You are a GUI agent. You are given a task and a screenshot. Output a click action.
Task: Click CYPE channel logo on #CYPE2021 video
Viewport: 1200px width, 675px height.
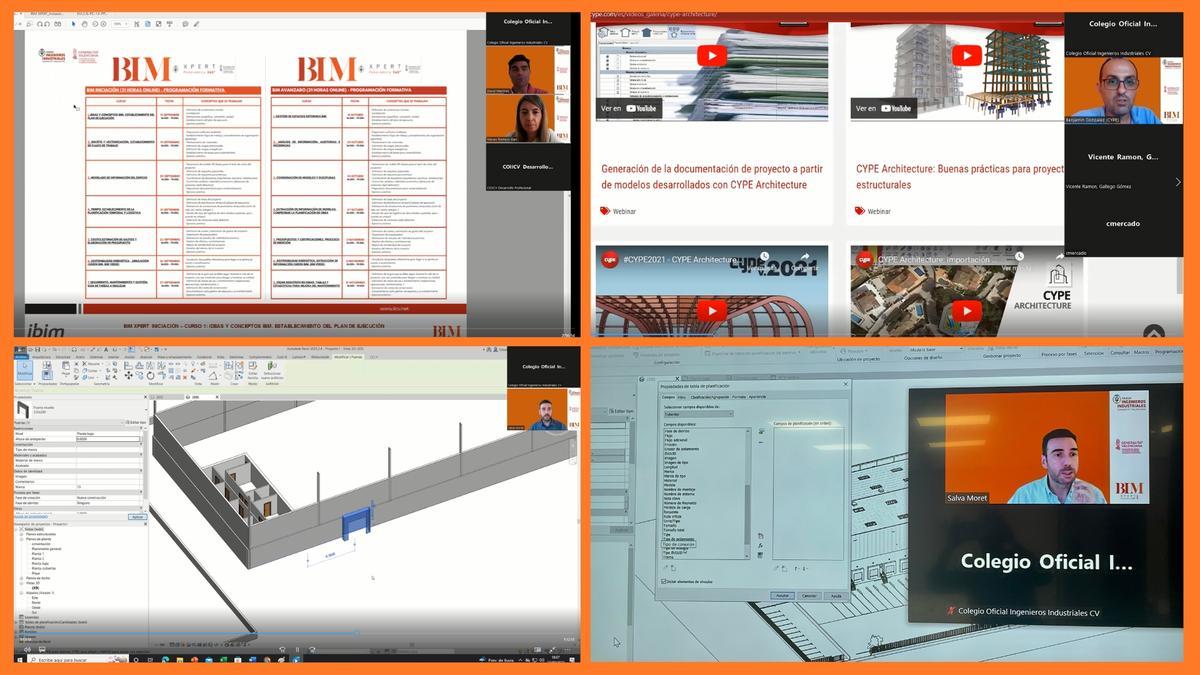pos(609,259)
